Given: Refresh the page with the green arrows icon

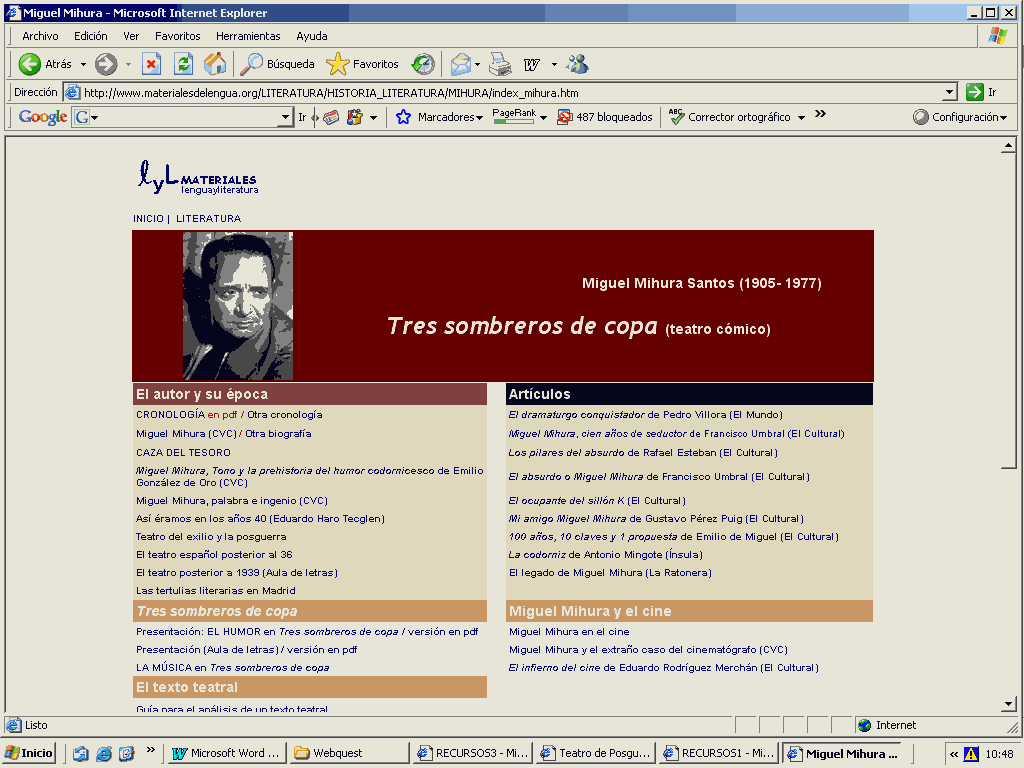Looking at the screenshot, I should tap(184, 64).
